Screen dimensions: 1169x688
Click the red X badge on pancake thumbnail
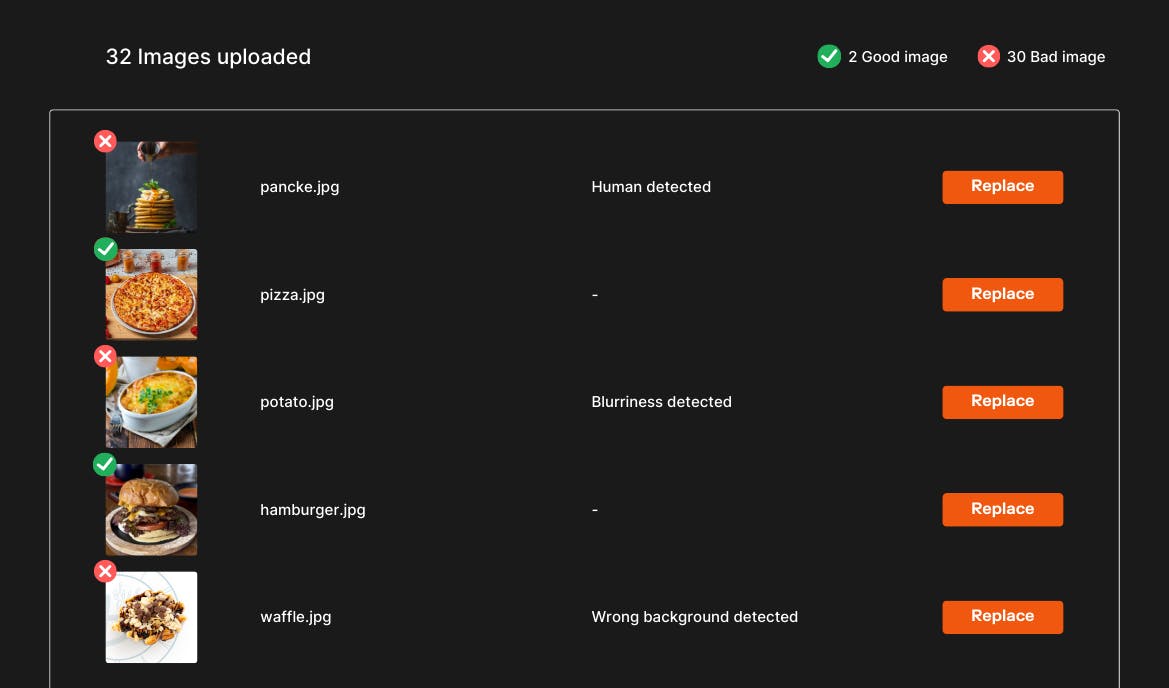[105, 142]
